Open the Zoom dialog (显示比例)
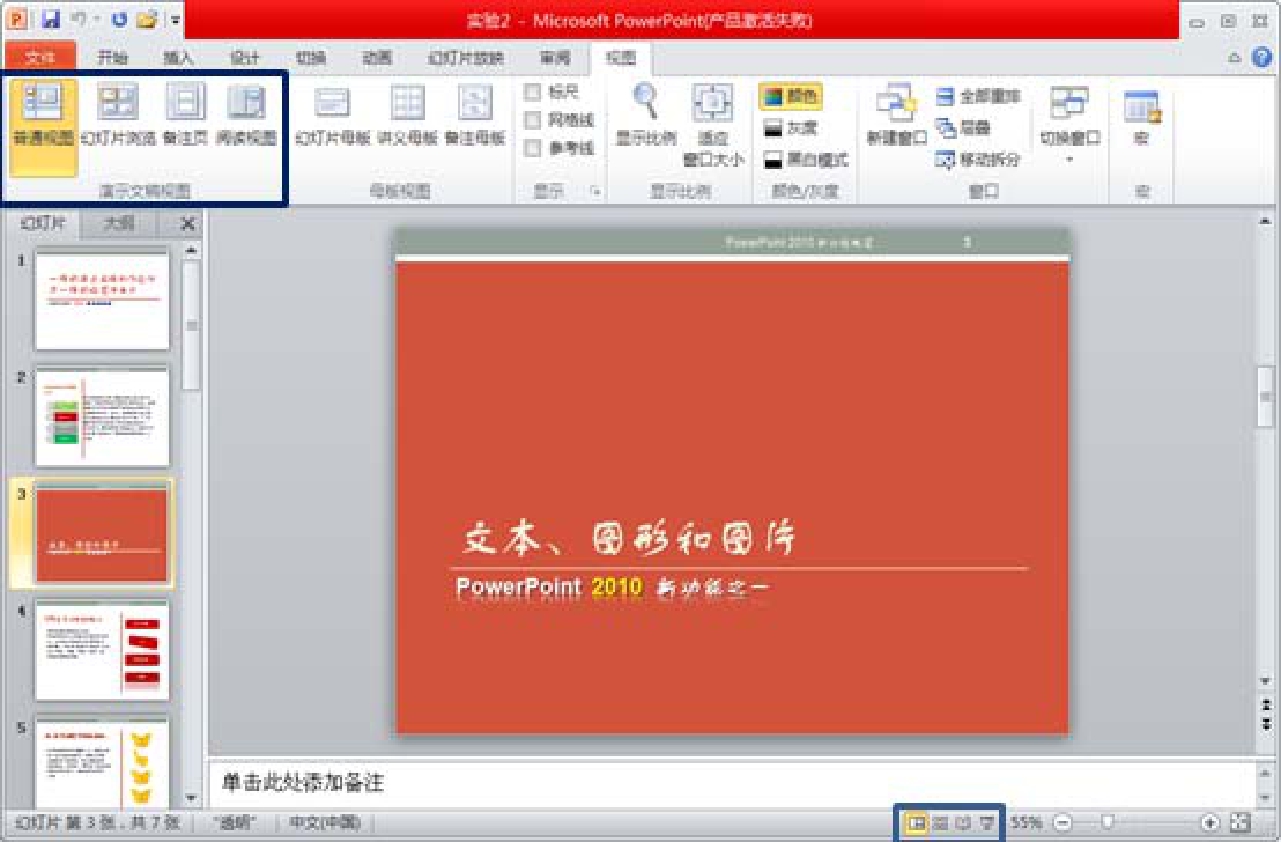 tap(646, 117)
